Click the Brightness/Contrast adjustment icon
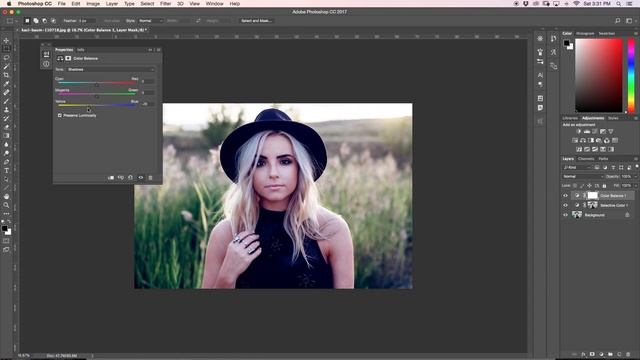This screenshot has width=640, height=360. click(x=578, y=131)
